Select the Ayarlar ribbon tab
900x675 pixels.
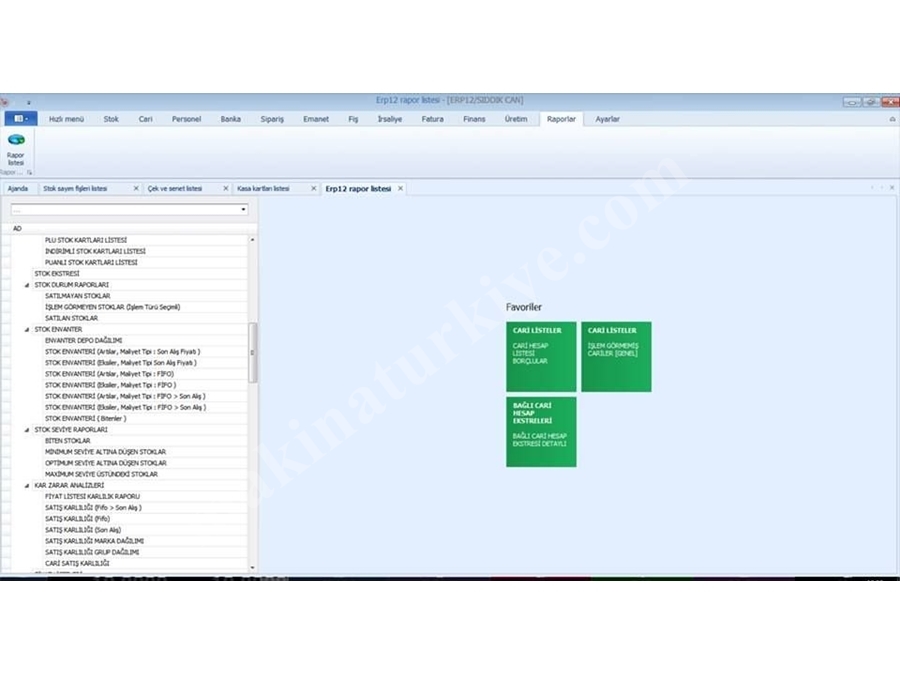coord(607,119)
